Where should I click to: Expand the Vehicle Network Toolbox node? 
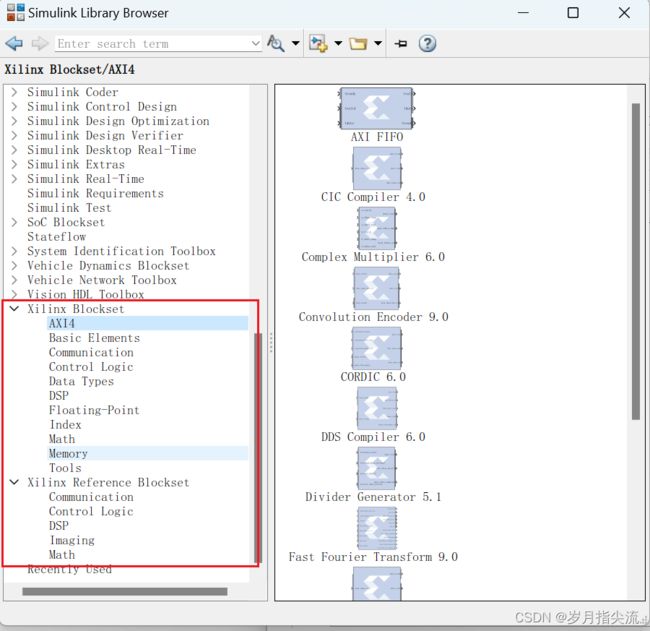(x=15, y=280)
